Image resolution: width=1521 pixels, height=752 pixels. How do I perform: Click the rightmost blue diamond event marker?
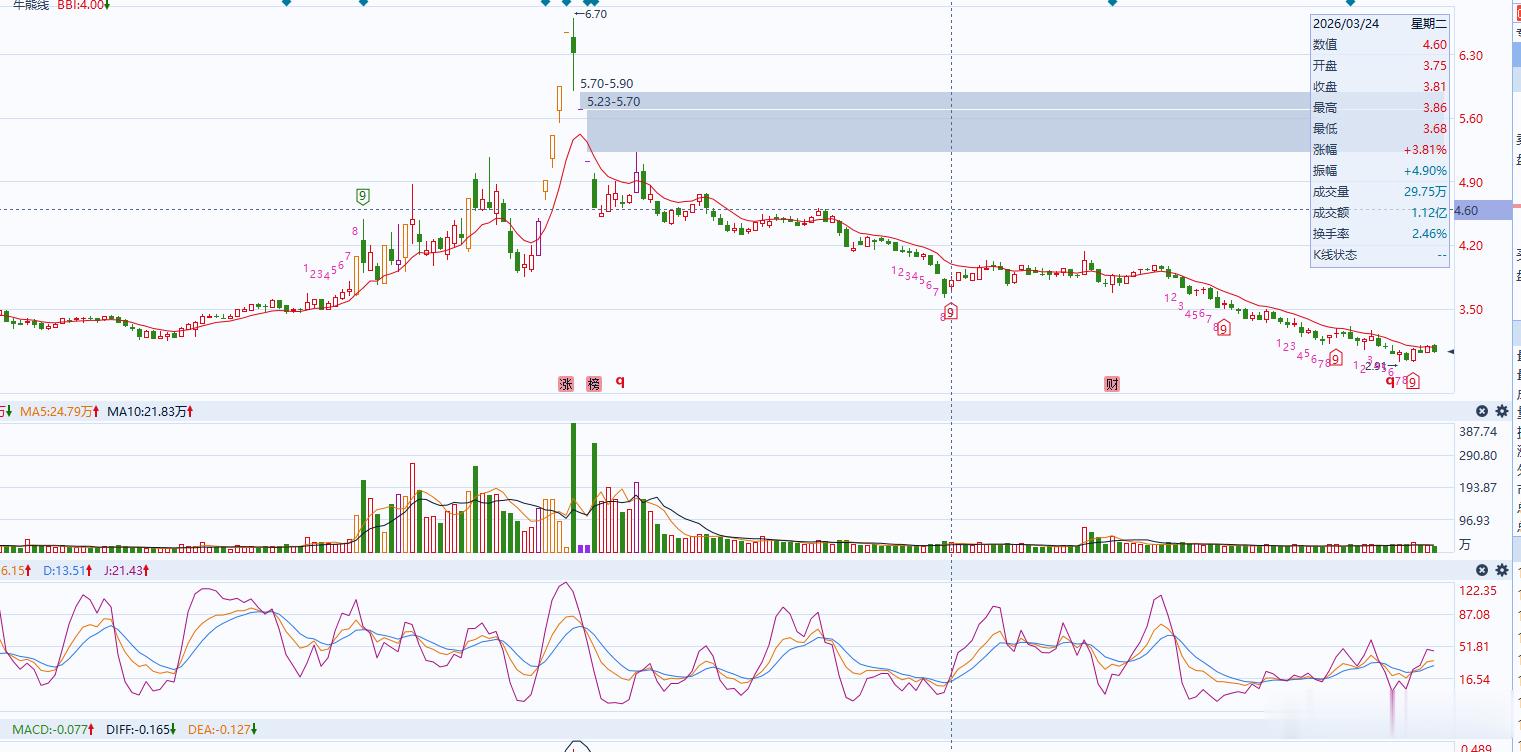(x=1351, y=3)
